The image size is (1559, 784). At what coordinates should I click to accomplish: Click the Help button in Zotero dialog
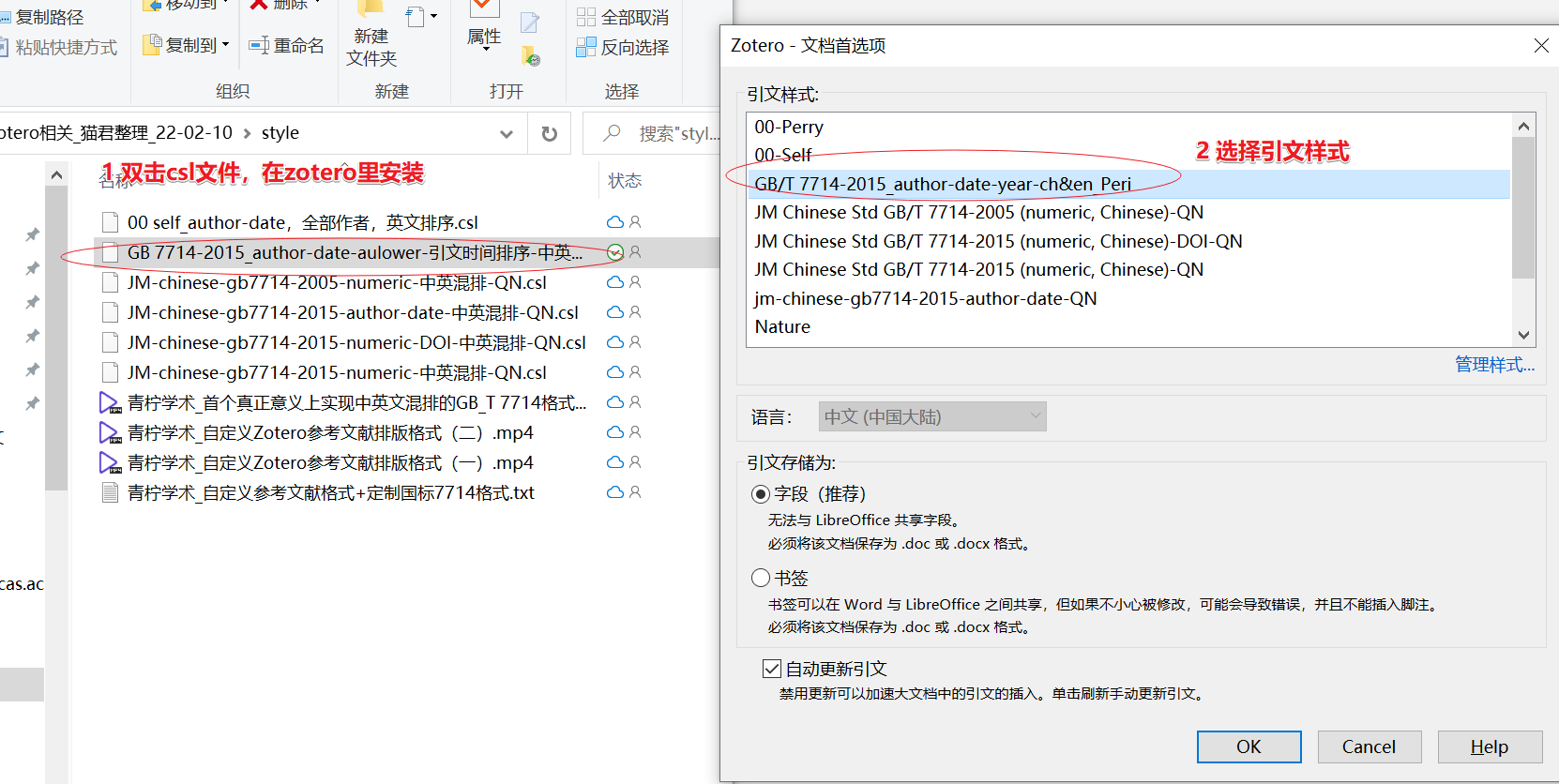click(x=1490, y=746)
